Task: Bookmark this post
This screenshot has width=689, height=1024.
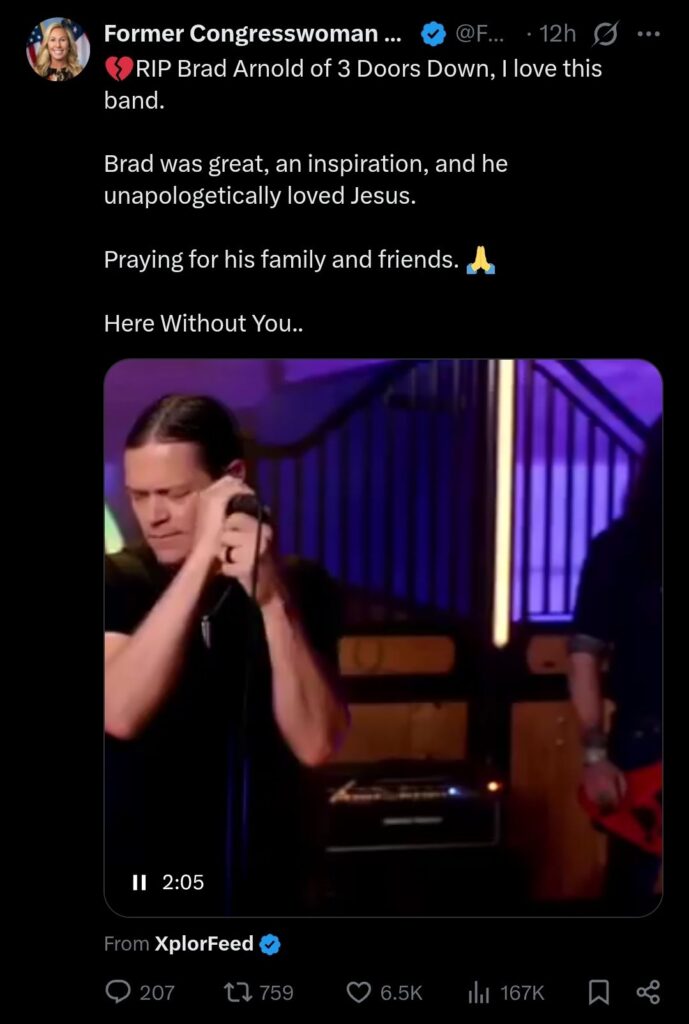Action: coord(598,993)
